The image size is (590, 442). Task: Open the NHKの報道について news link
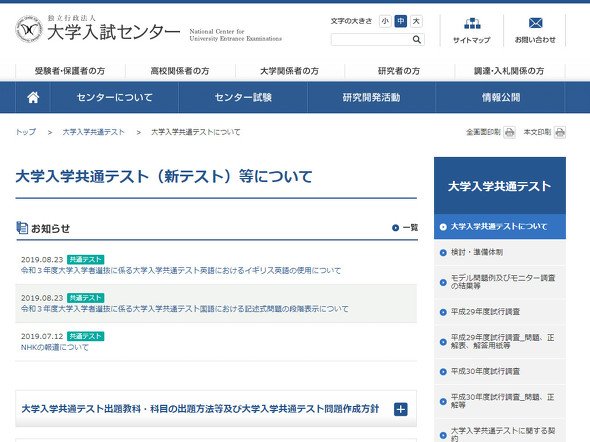55,347
